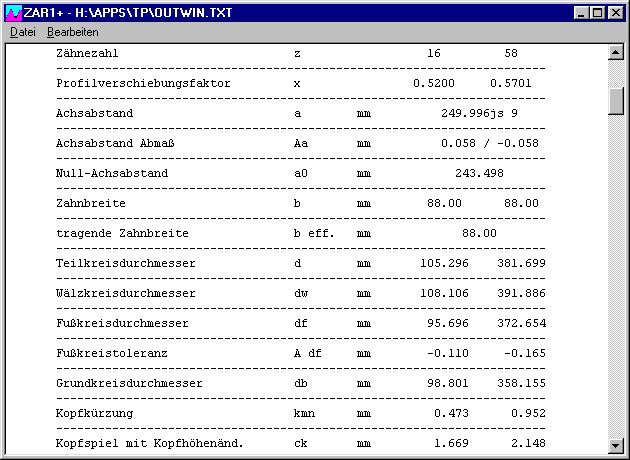This screenshot has height=460, width=630.
Task: Click the tragende Zahnbreite label
Action: [x=122, y=233]
